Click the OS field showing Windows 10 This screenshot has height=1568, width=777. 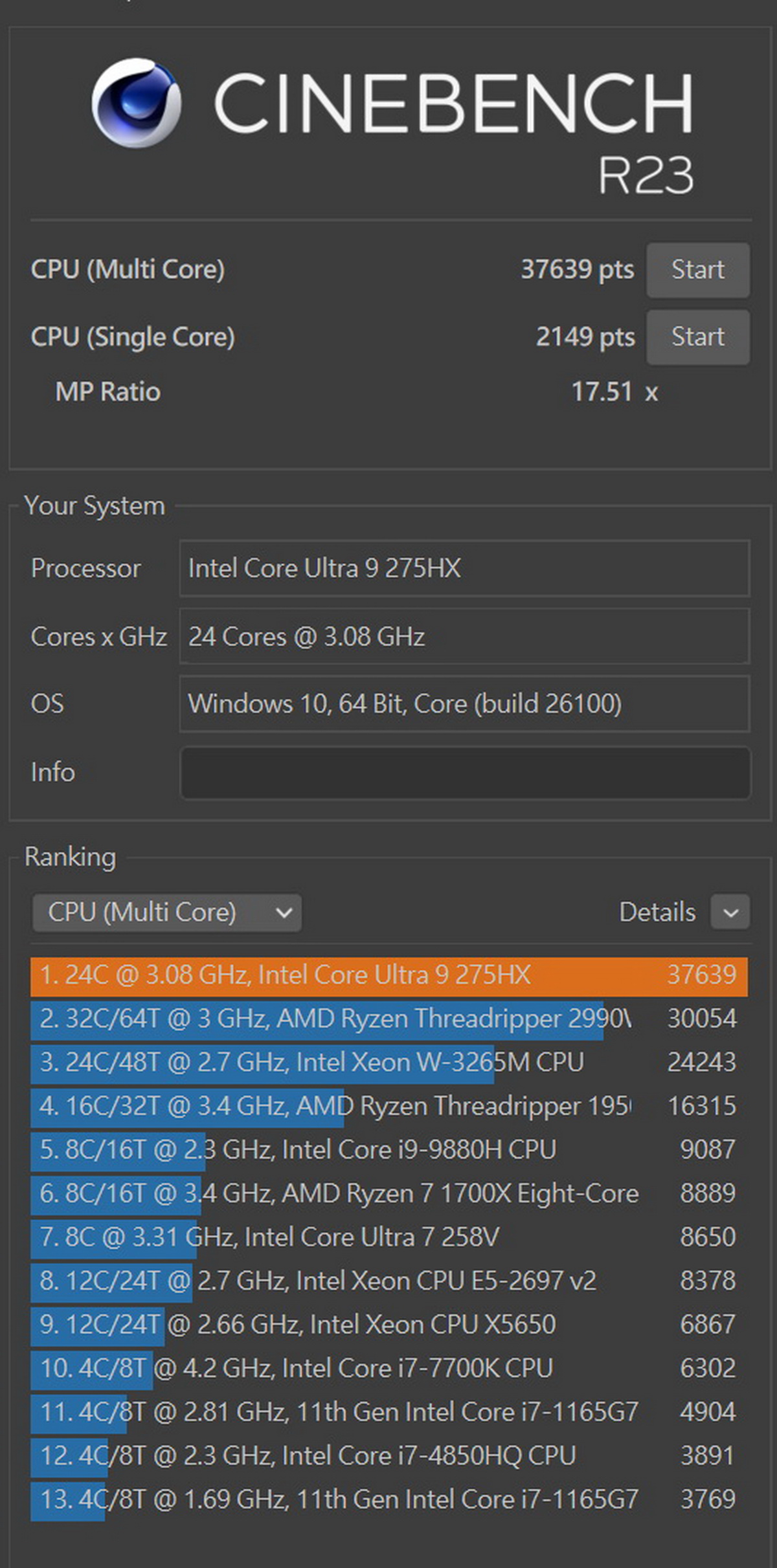click(465, 704)
